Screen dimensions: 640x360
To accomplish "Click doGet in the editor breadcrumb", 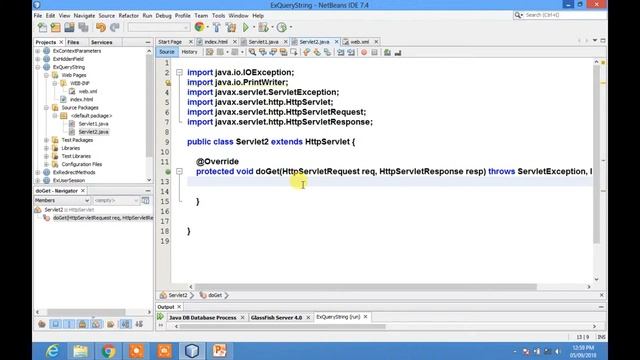I will 215,295.
